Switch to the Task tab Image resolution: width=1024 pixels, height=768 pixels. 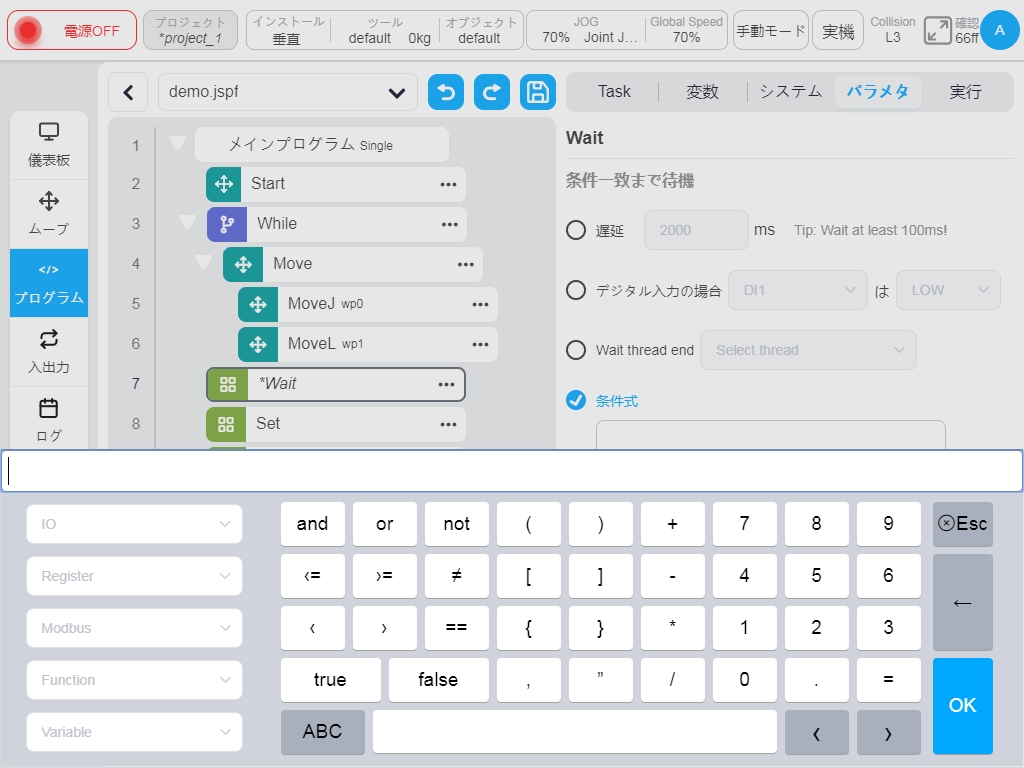pyautogui.click(x=614, y=92)
